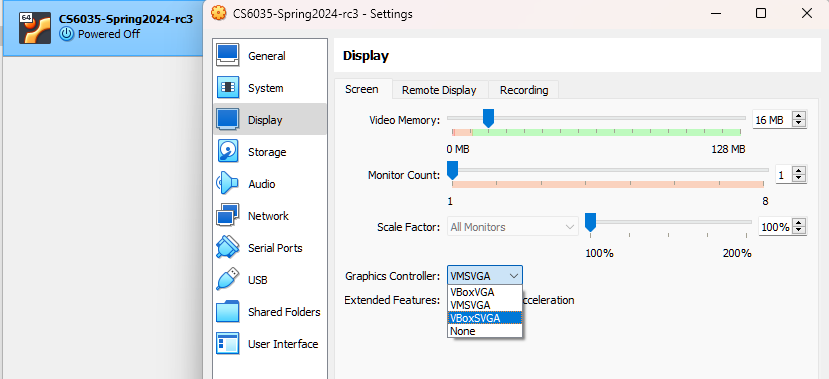829x379 pixels.
Task: Select the Serial Ports category label
Action: [x=275, y=248]
